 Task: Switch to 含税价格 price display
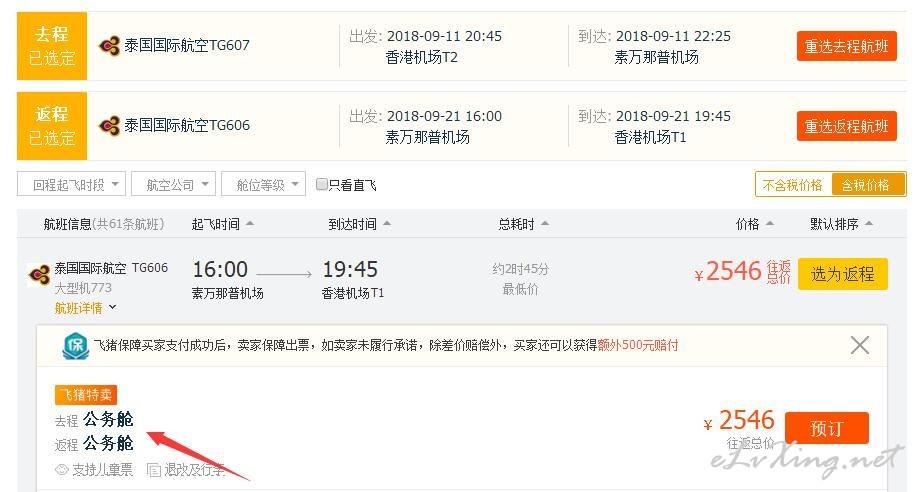click(867, 185)
